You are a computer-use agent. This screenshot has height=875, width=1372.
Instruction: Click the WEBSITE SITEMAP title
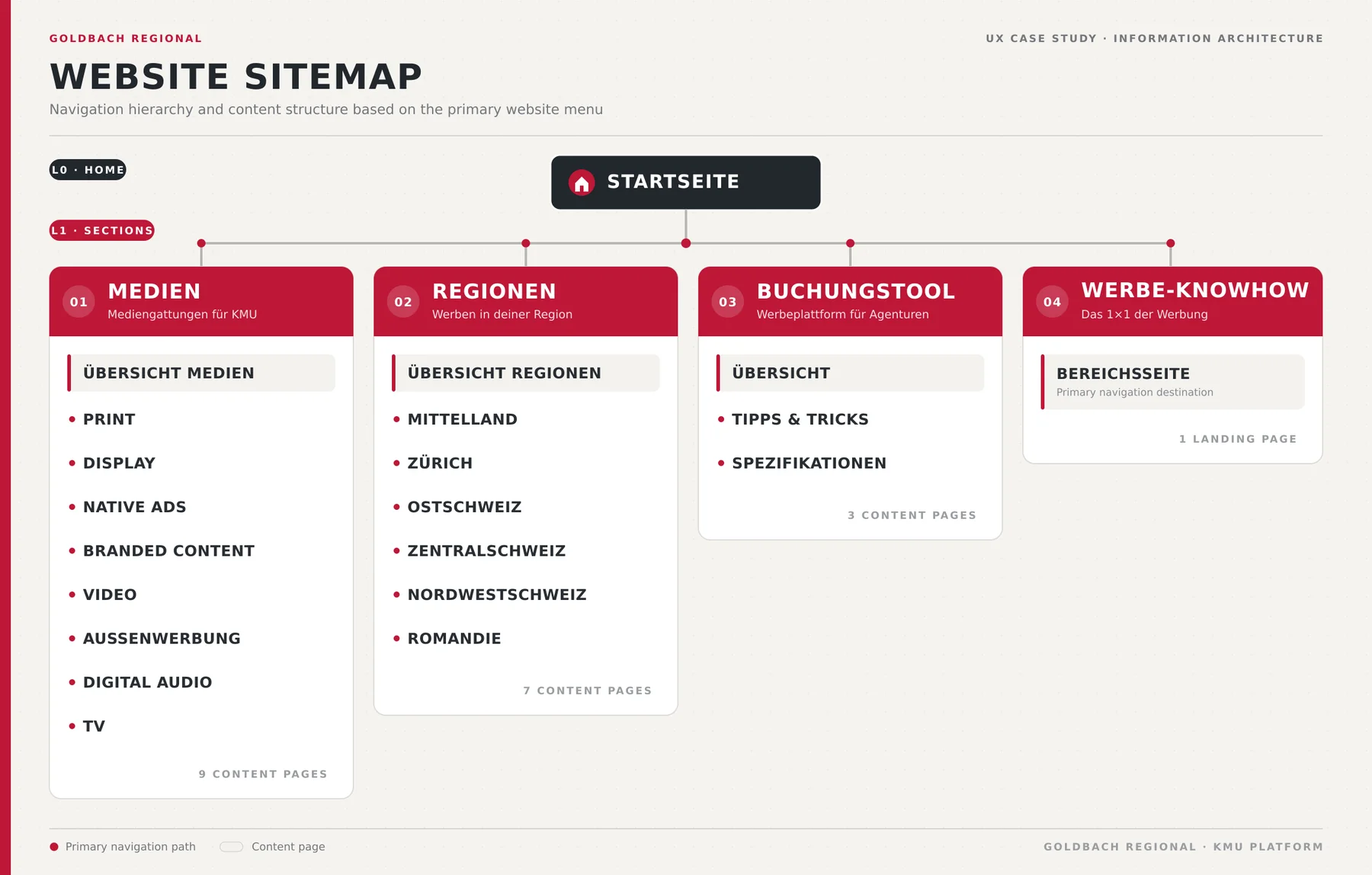click(236, 76)
